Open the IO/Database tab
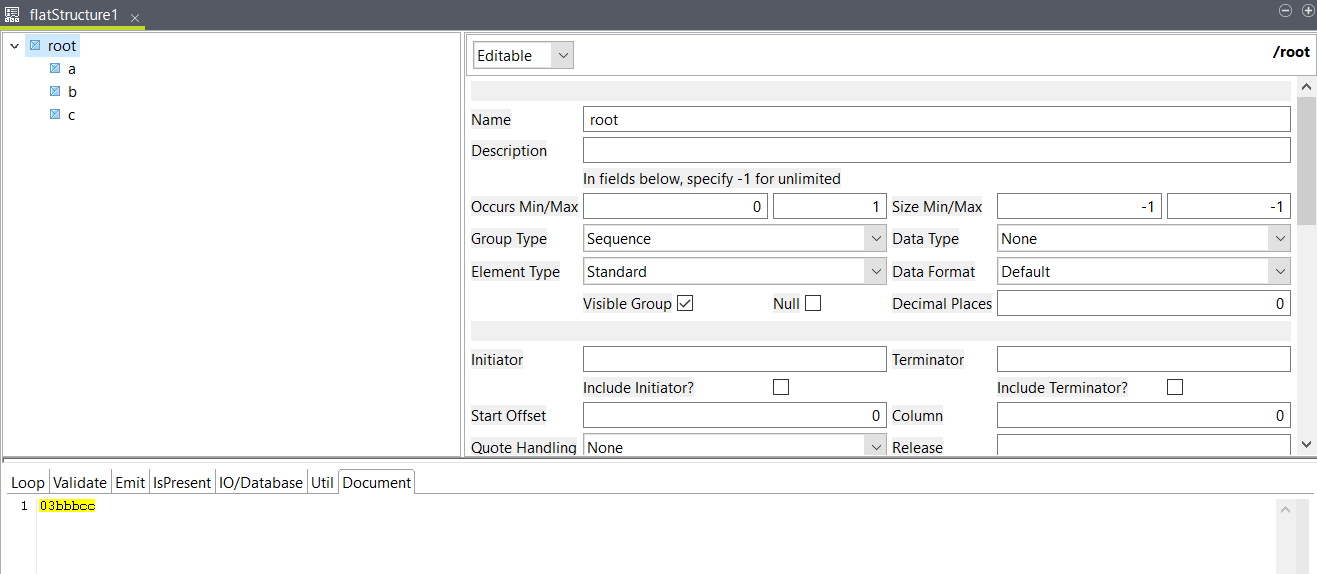Viewport: 1317px width, 574px height. [x=262, y=482]
